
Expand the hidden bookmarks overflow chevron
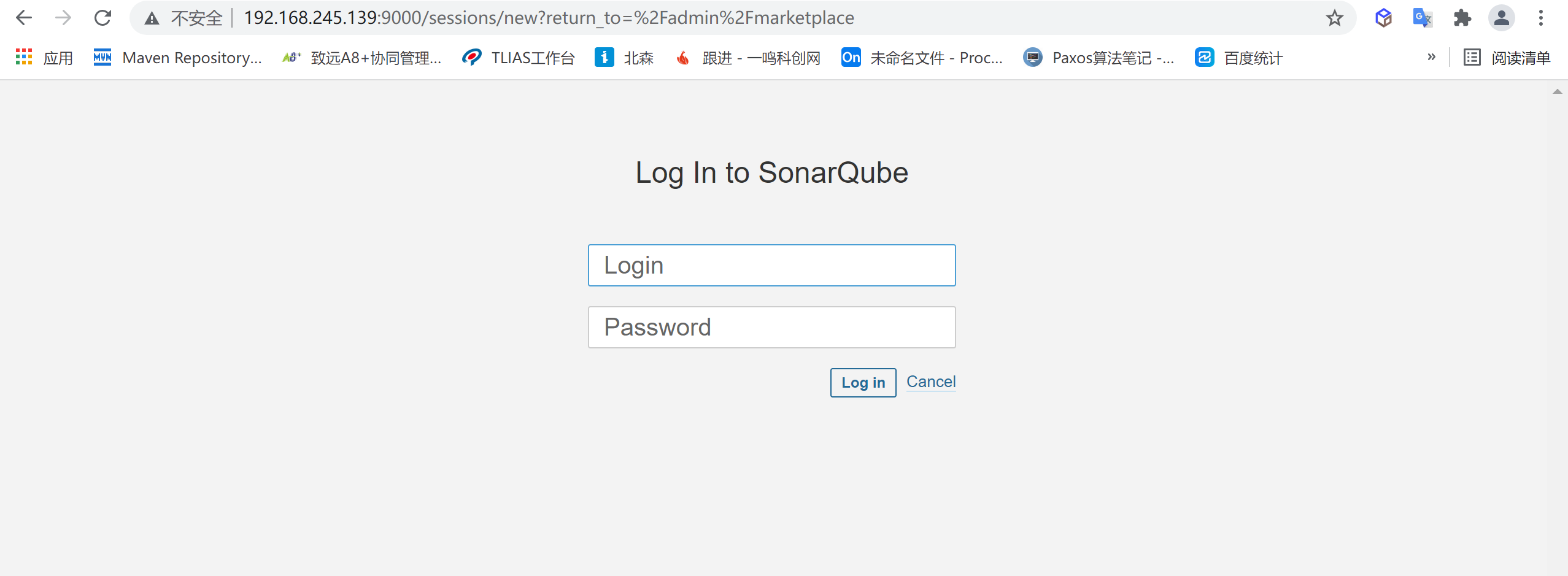coord(1431,57)
